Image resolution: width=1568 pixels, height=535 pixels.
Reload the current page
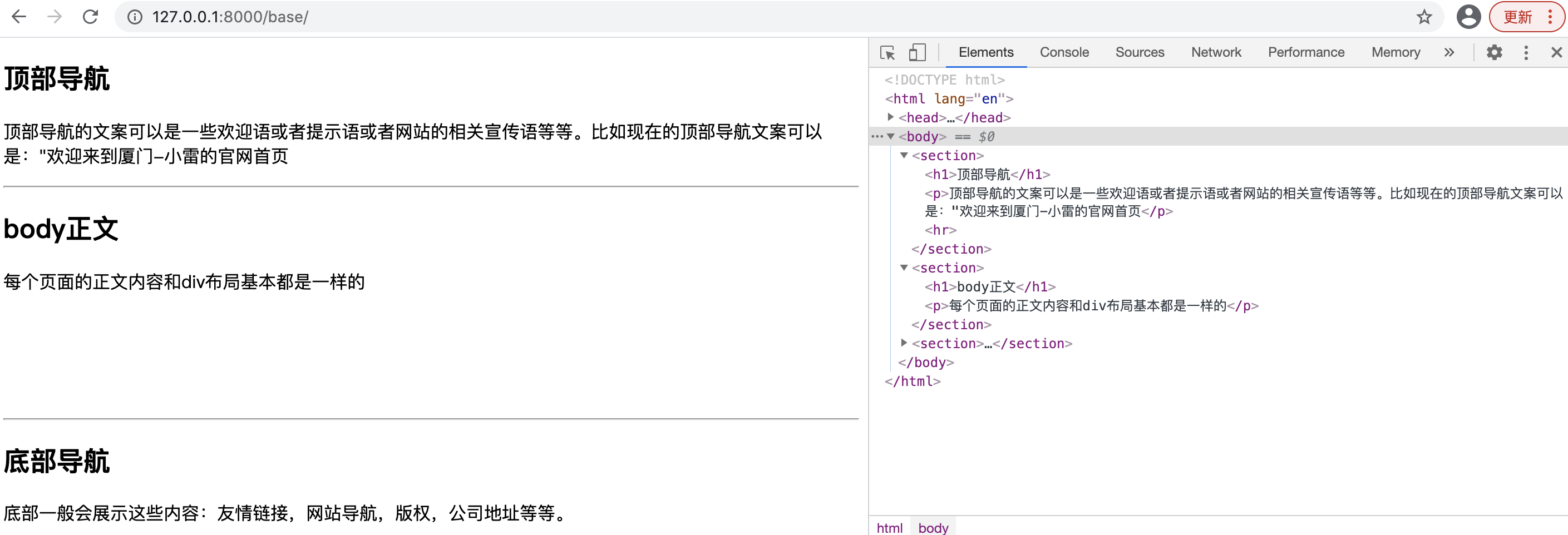tap(90, 17)
